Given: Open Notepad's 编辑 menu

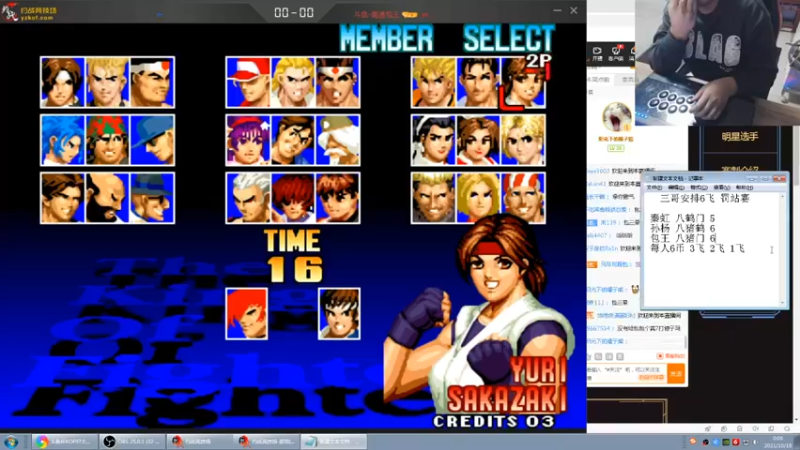Looking at the screenshot, I should click(676, 188).
